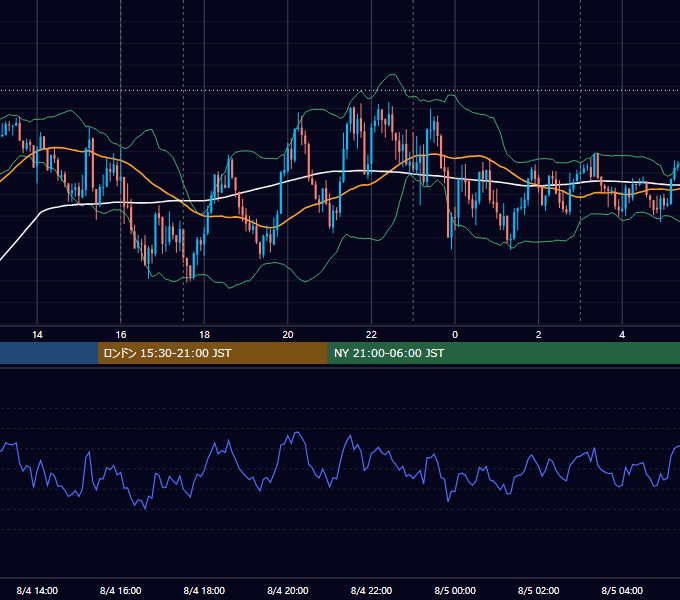Click the hour label 20 on the time axis
Screen dimensions: 680x600
click(288, 335)
